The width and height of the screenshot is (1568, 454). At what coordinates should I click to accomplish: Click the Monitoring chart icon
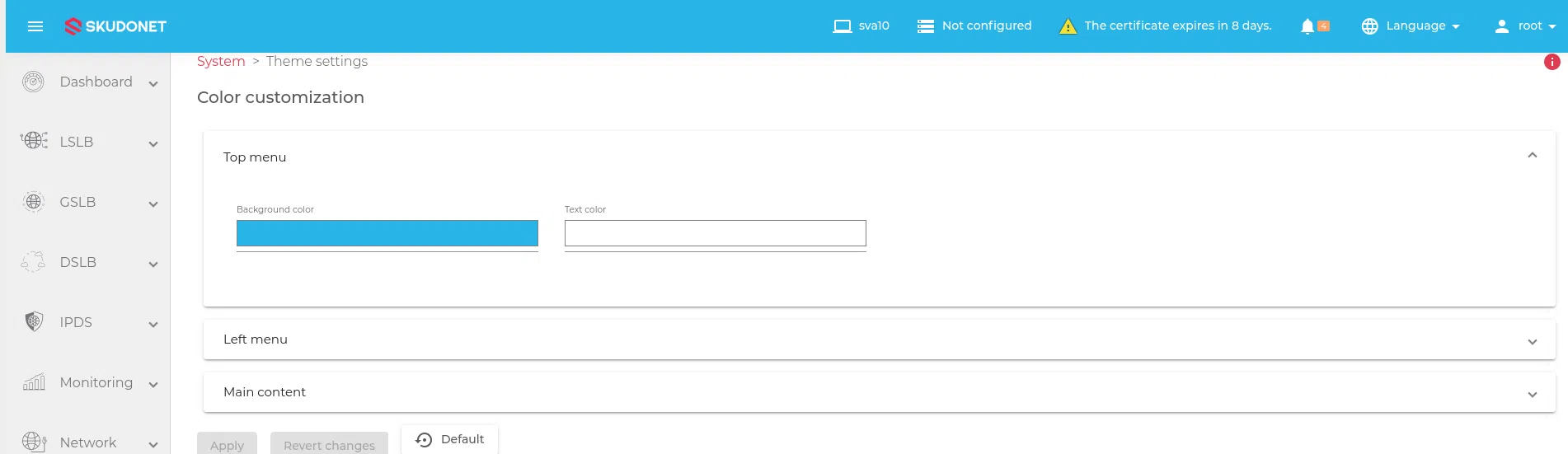(x=34, y=382)
